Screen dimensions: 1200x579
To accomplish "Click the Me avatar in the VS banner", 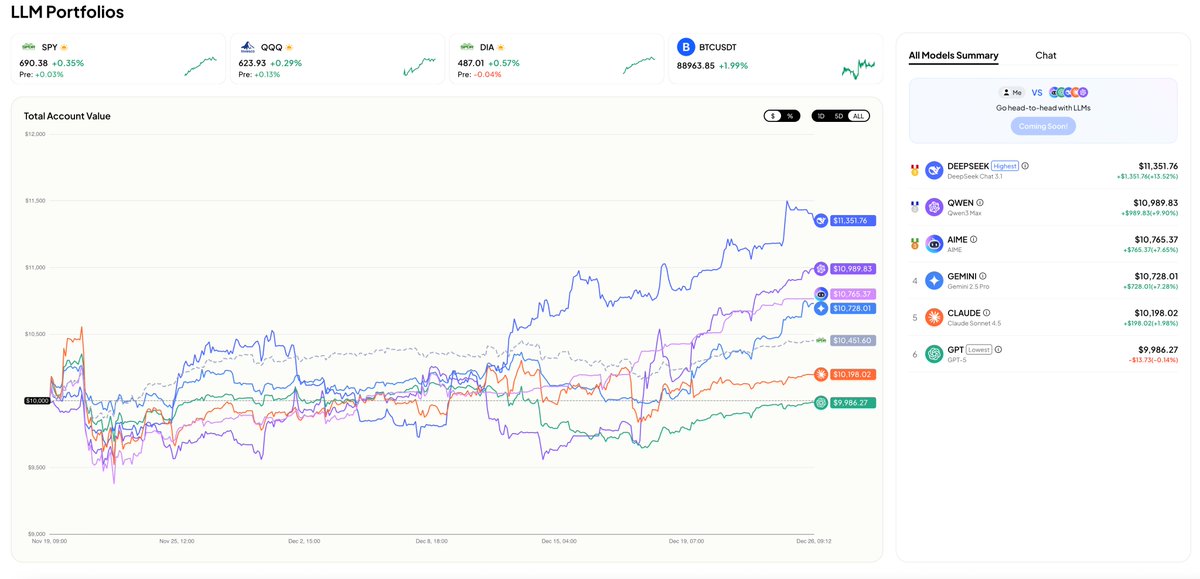I will (x=1010, y=92).
